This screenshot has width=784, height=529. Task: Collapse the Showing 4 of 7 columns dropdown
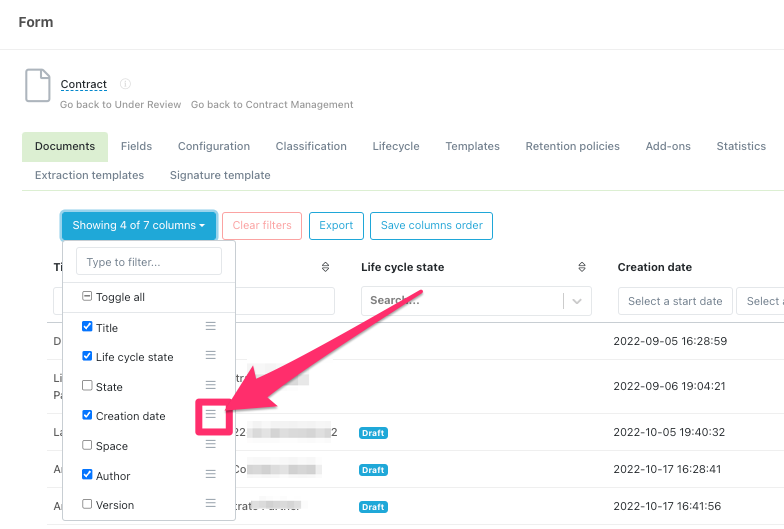pyautogui.click(x=138, y=225)
